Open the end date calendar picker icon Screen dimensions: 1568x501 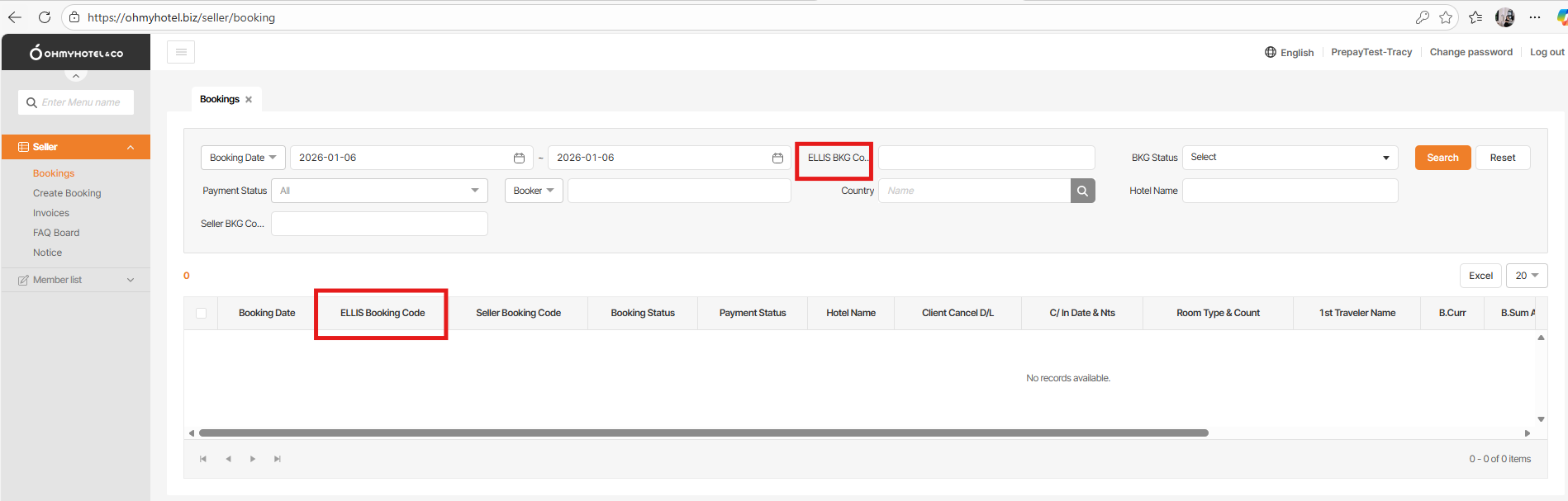777,158
